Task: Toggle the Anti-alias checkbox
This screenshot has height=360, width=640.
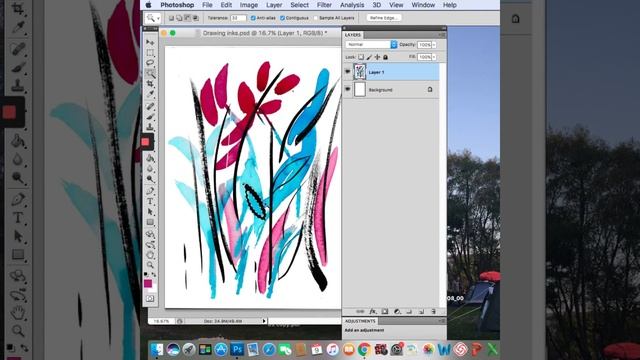Action: coord(253,18)
